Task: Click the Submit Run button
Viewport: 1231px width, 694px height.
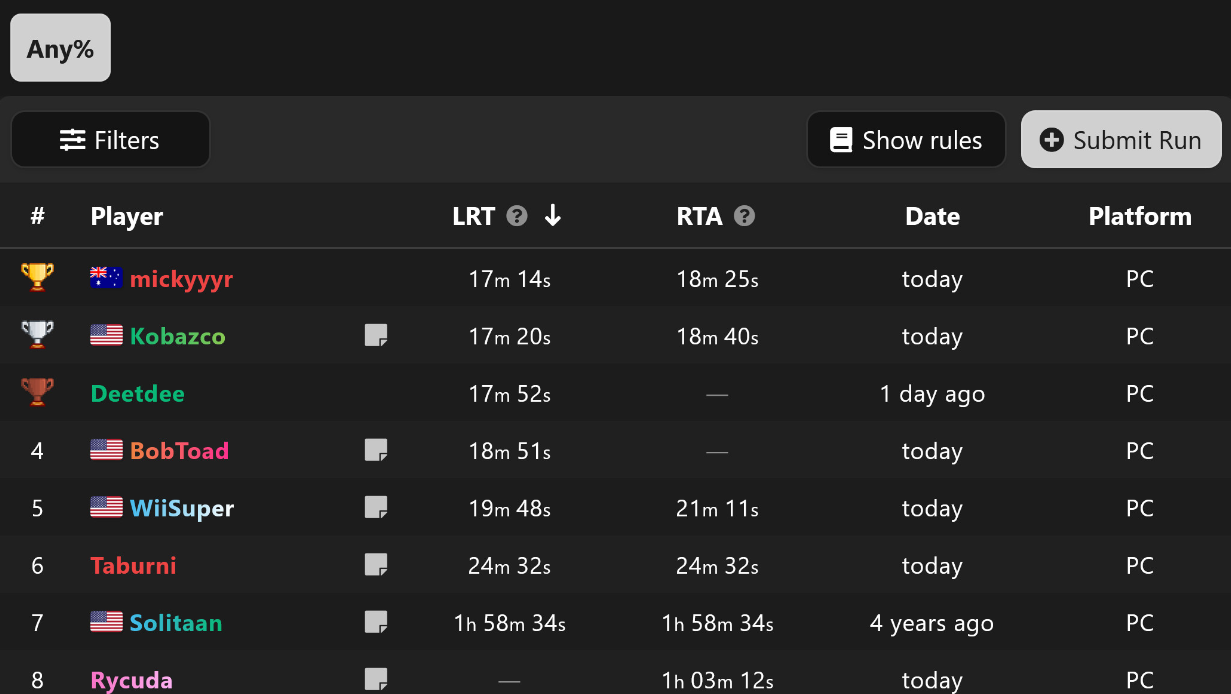Action: pos(1121,139)
